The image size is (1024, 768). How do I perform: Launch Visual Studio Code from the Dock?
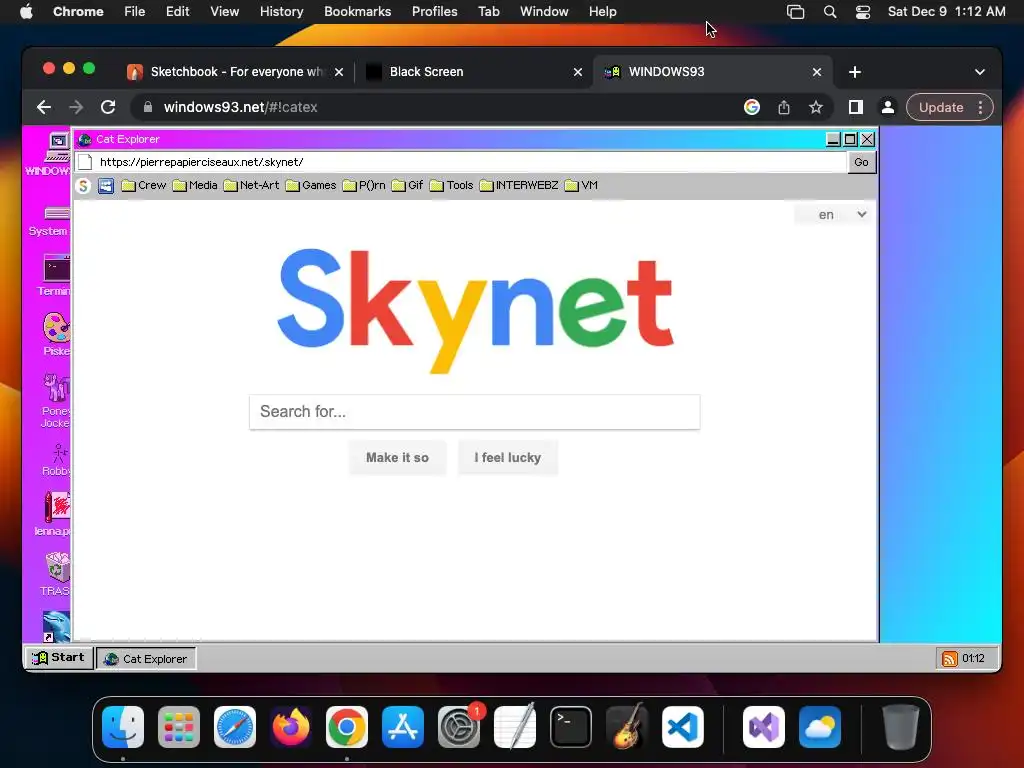tap(682, 726)
